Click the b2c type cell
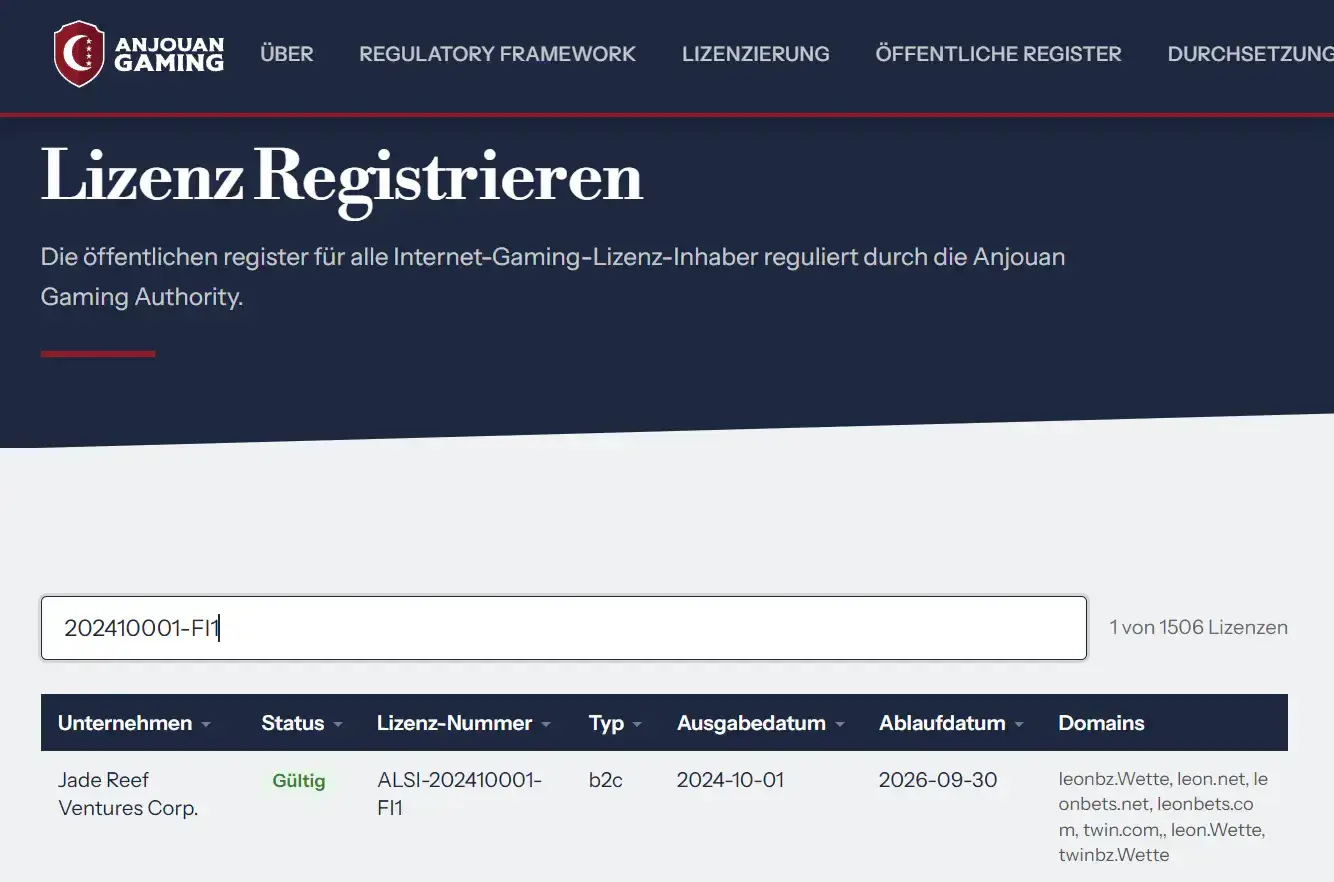Image resolution: width=1334 pixels, height=882 pixels. (606, 780)
